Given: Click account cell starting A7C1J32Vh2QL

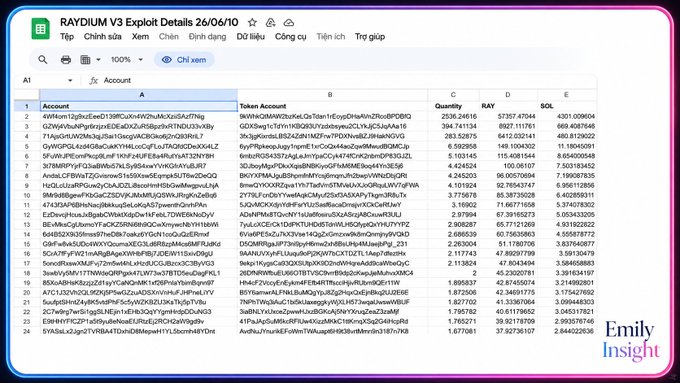Looking at the screenshot, I should pyautogui.click(x=139, y=293).
